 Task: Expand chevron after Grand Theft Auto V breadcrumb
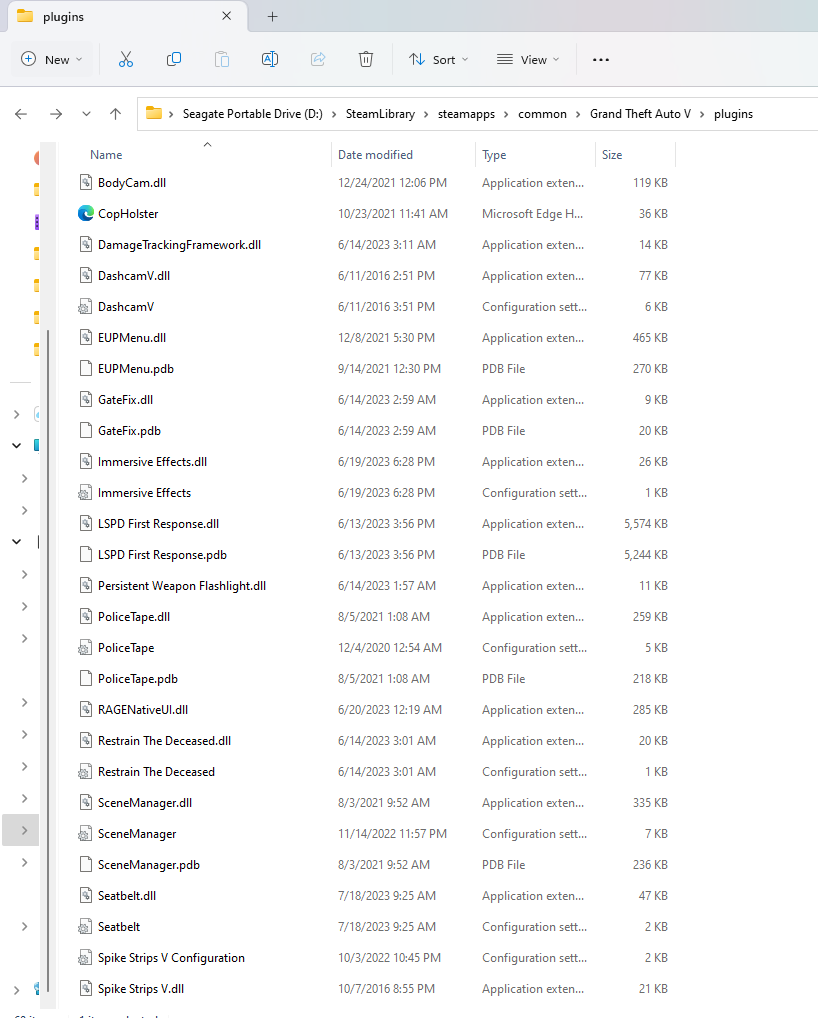[x=702, y=114]
